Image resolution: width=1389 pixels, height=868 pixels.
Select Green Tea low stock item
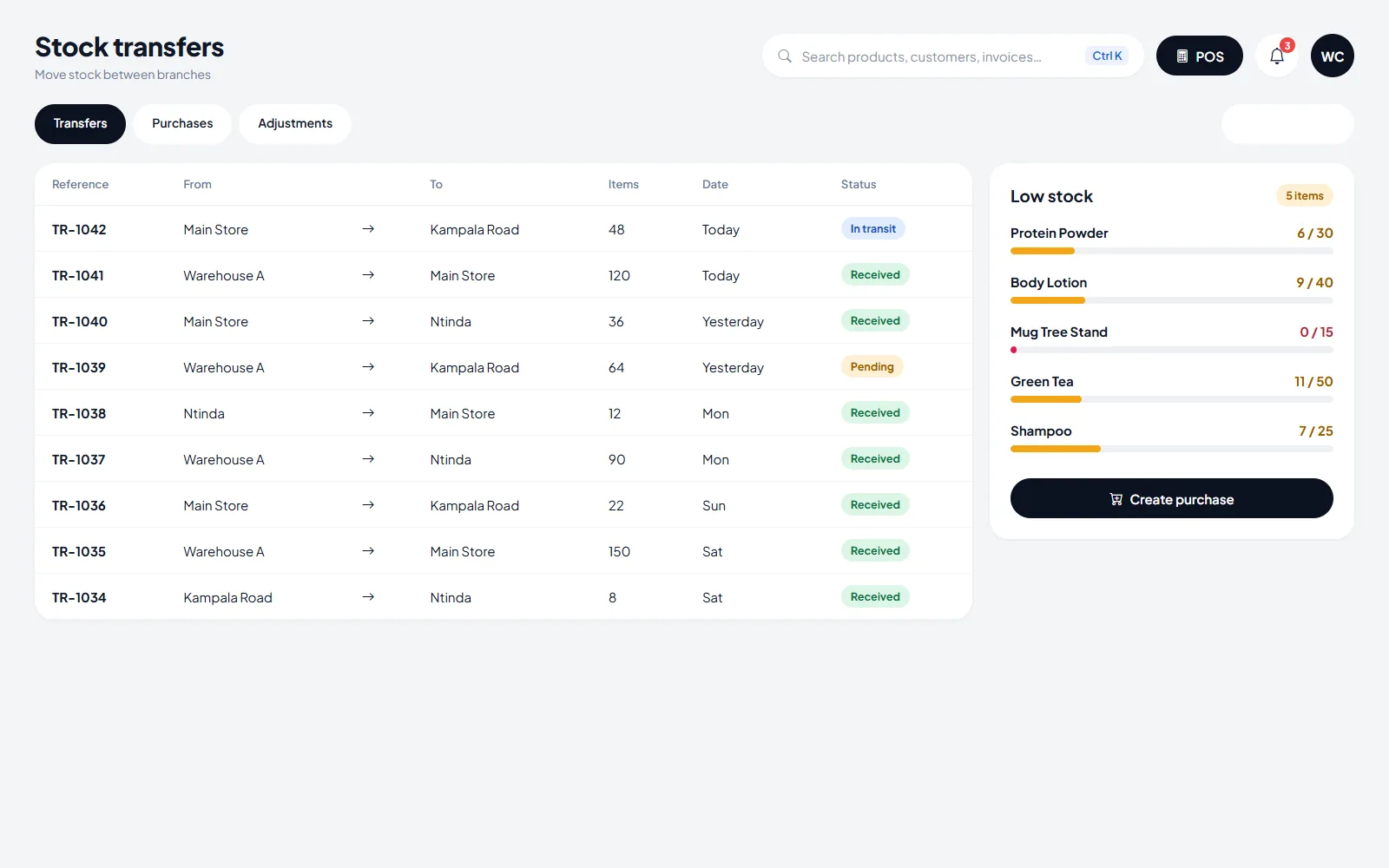(x=1172, y=389)
